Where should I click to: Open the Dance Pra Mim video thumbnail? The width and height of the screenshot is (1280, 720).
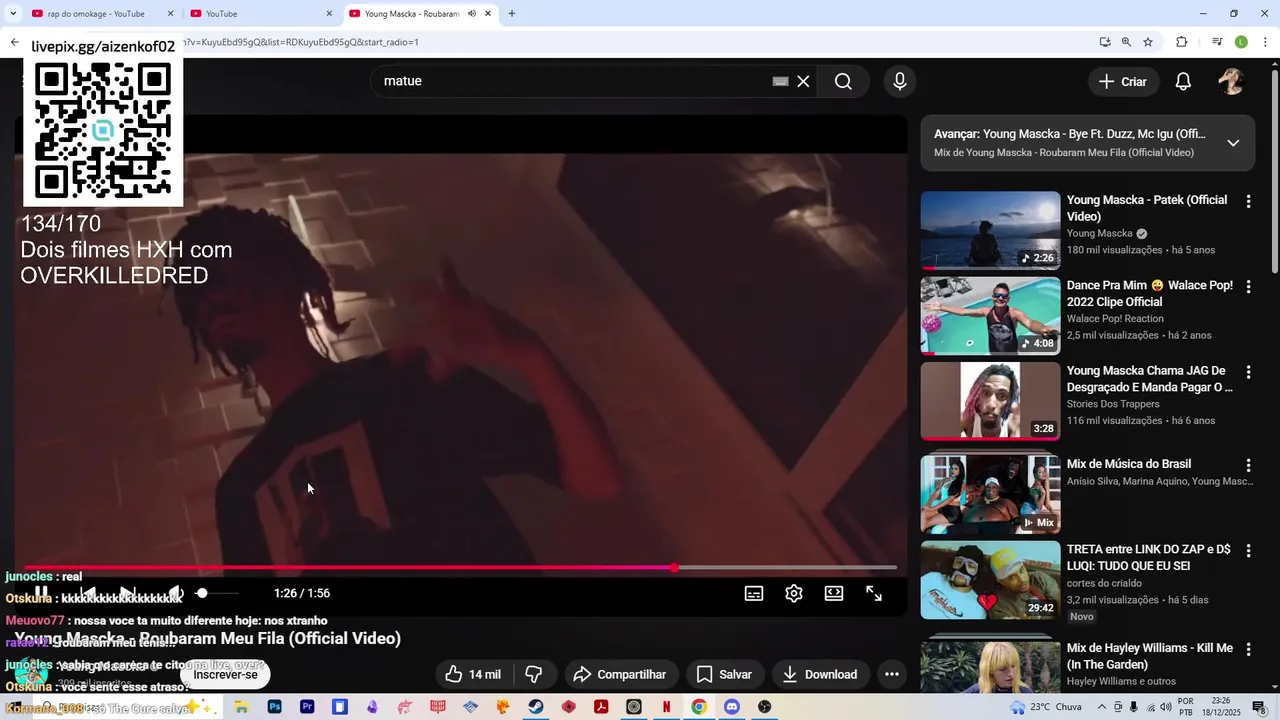click(x=990, y=316)
